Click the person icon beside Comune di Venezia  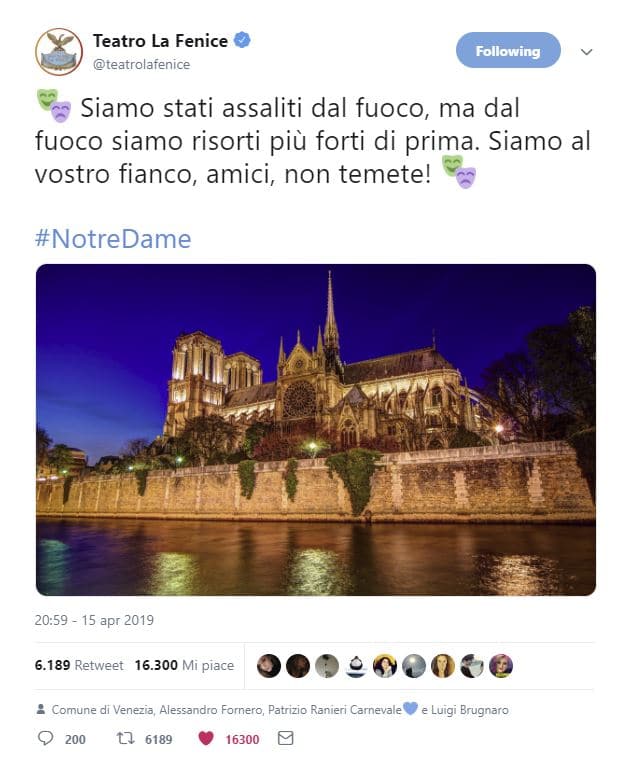click(x=41, y=709)
